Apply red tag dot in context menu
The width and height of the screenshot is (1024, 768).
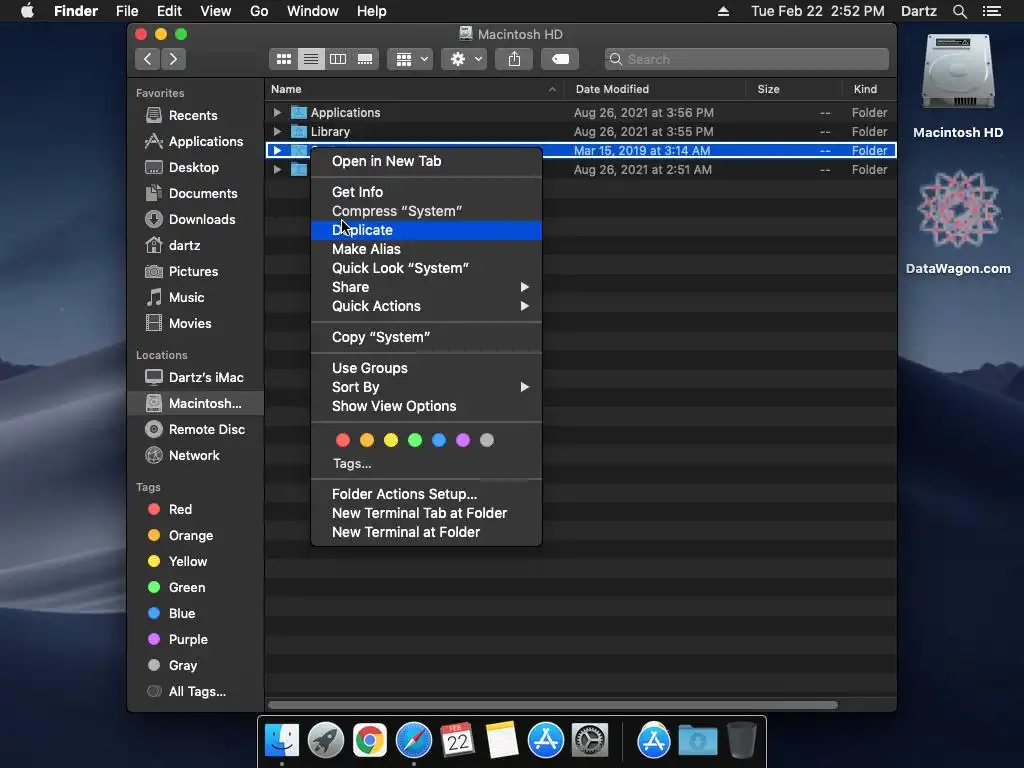pos(343,440)
